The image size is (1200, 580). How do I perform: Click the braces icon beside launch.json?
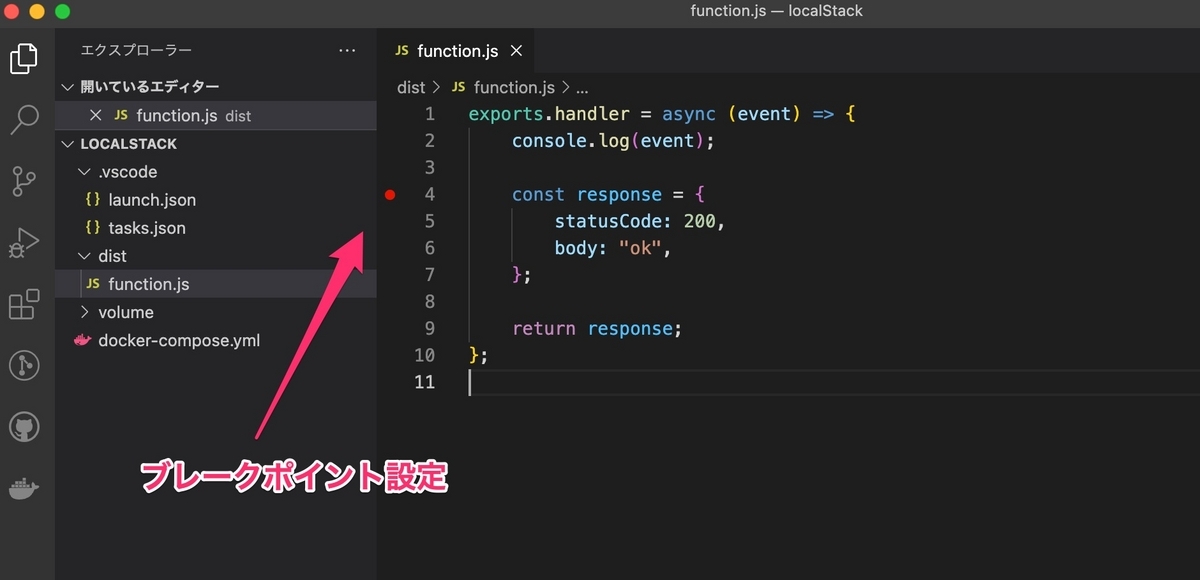[x=92, y=200]
